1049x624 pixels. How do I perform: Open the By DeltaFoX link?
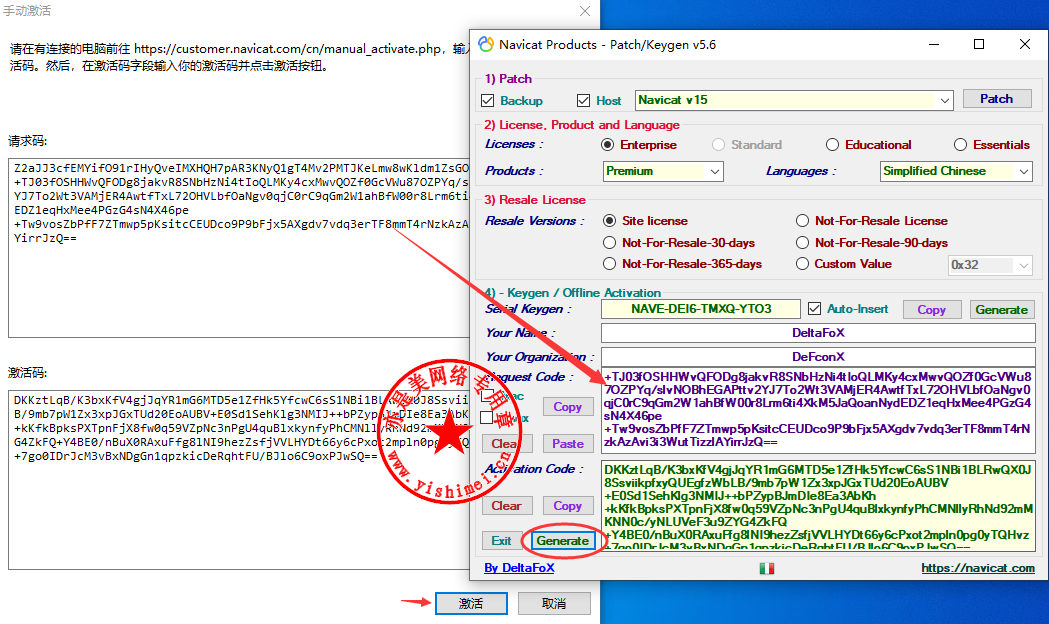click(519, 568)
